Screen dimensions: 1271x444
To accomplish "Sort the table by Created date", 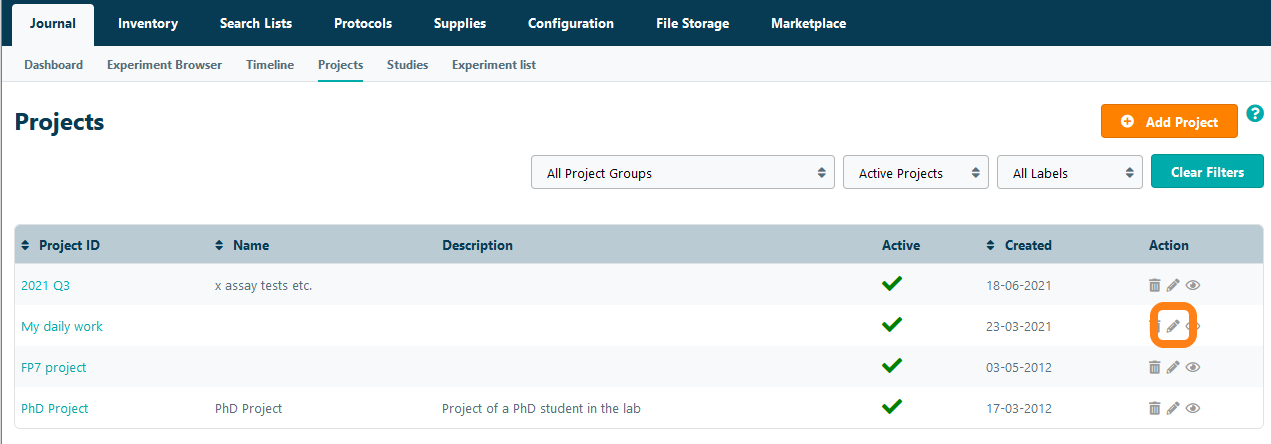I will [x=1027, y=245].
